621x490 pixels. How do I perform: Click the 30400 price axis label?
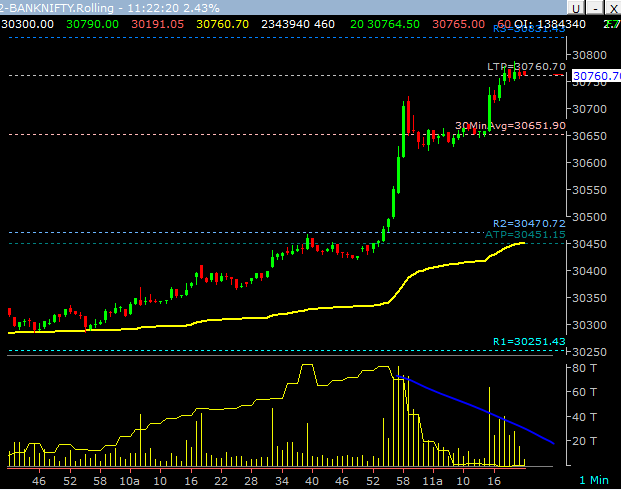[x=589, y=271]
